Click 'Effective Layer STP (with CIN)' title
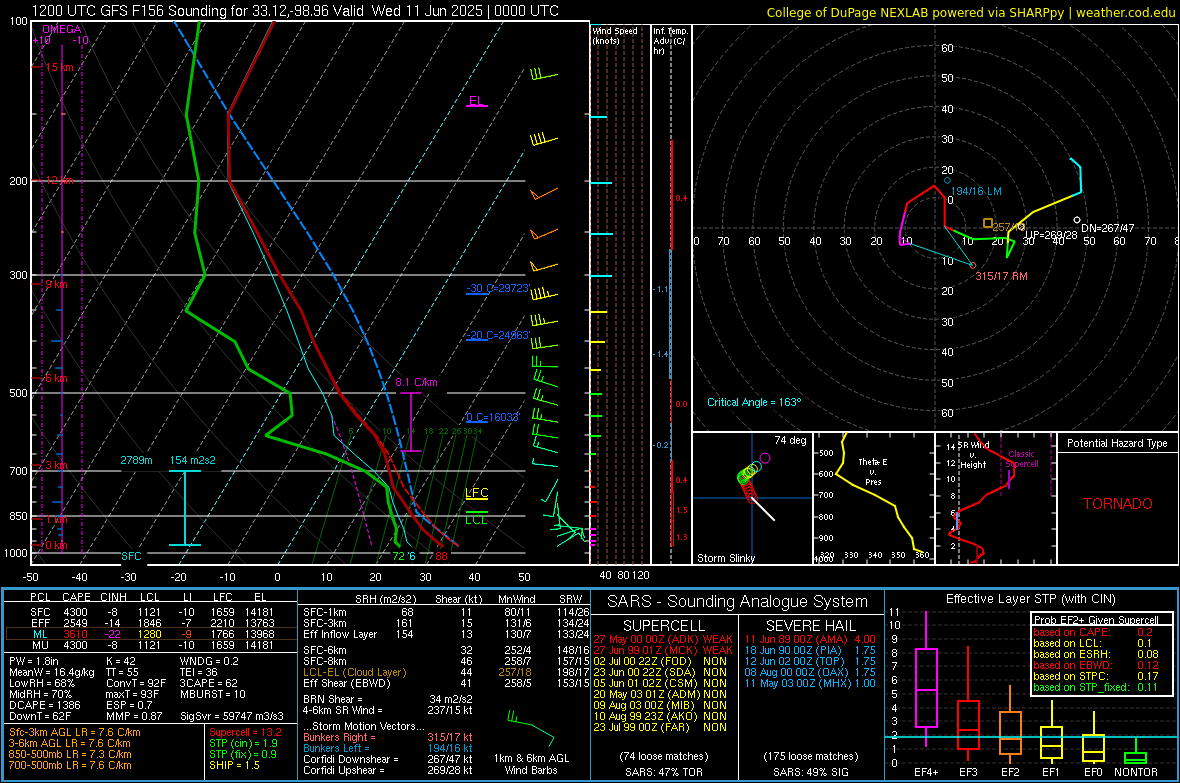This screenshot has height=783, width=1180. (1030, 599)
